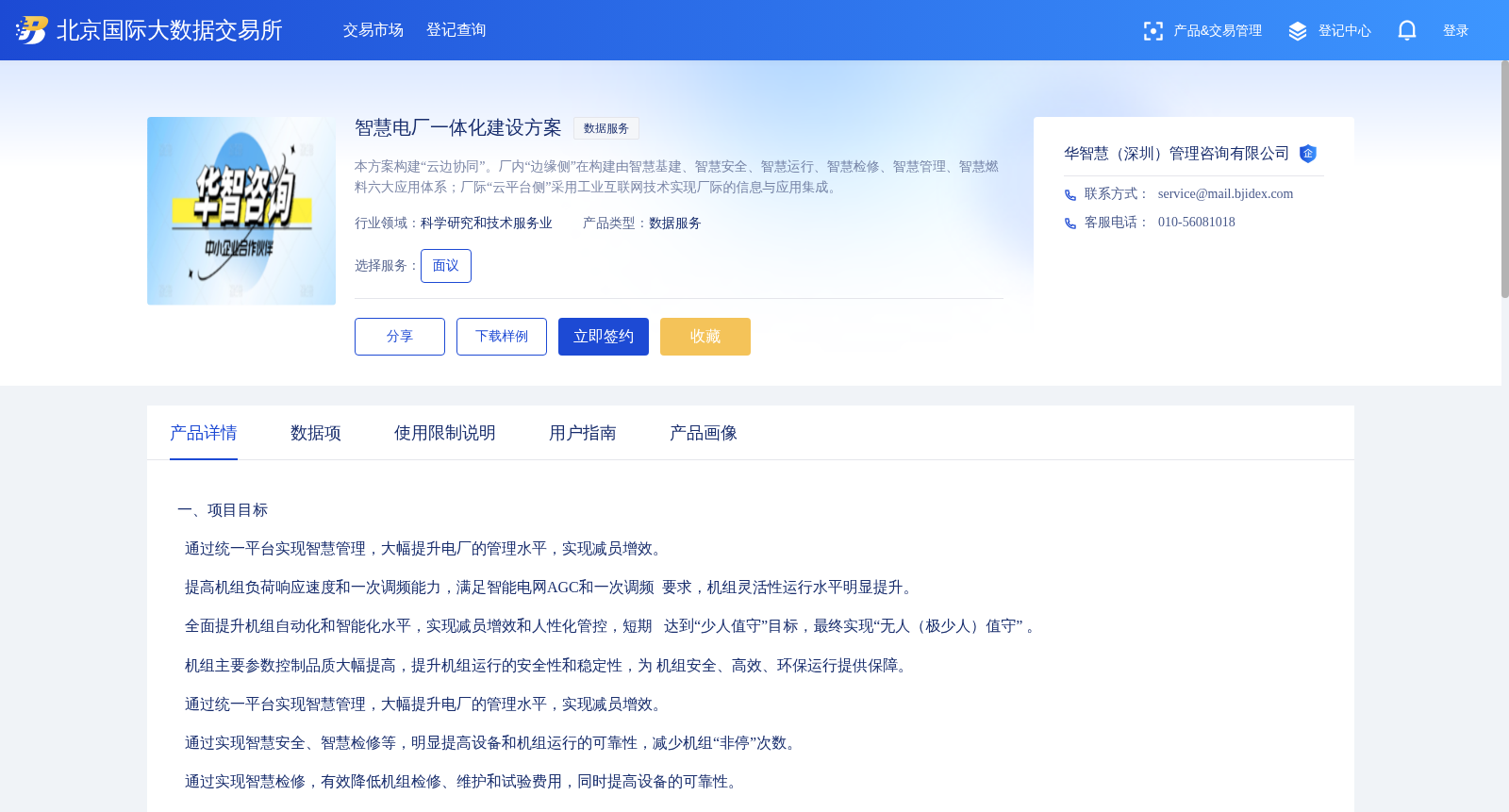The width and height of the screenshot is (1509, 812).
Task: Click the 下载样例 button
Action: pyautogui.click(x=502, y=337)
